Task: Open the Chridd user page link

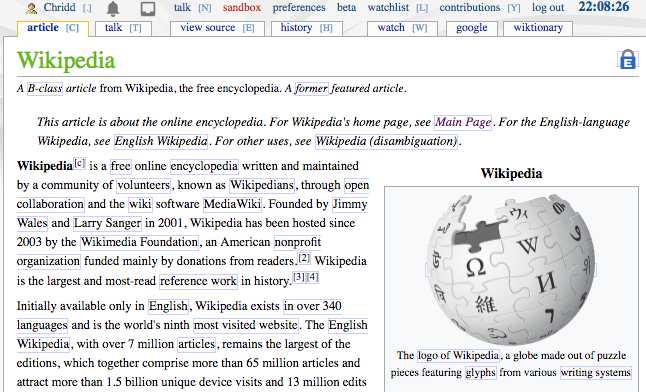Action: pos(60,7)
